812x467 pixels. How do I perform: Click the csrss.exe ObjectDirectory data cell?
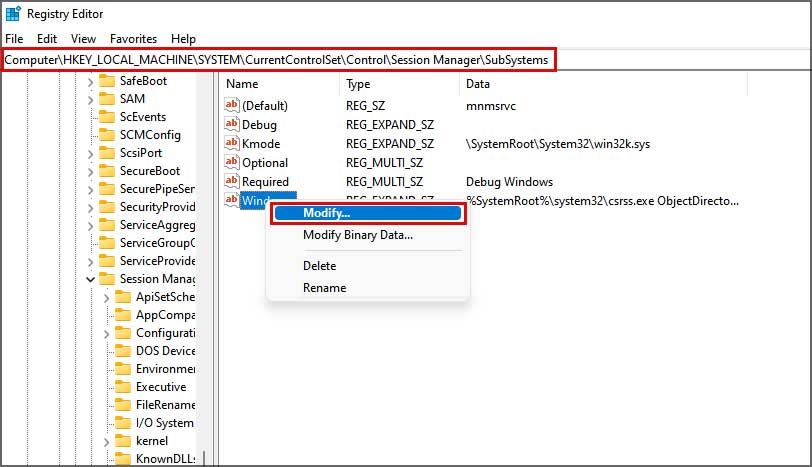click(602, 201)
